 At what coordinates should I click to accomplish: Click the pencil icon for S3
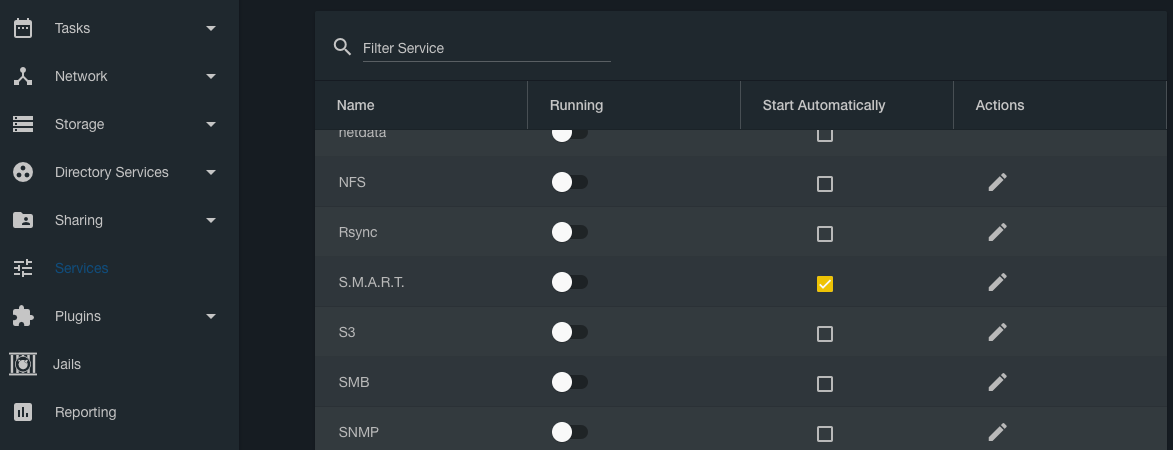click(x=997, y=332)
